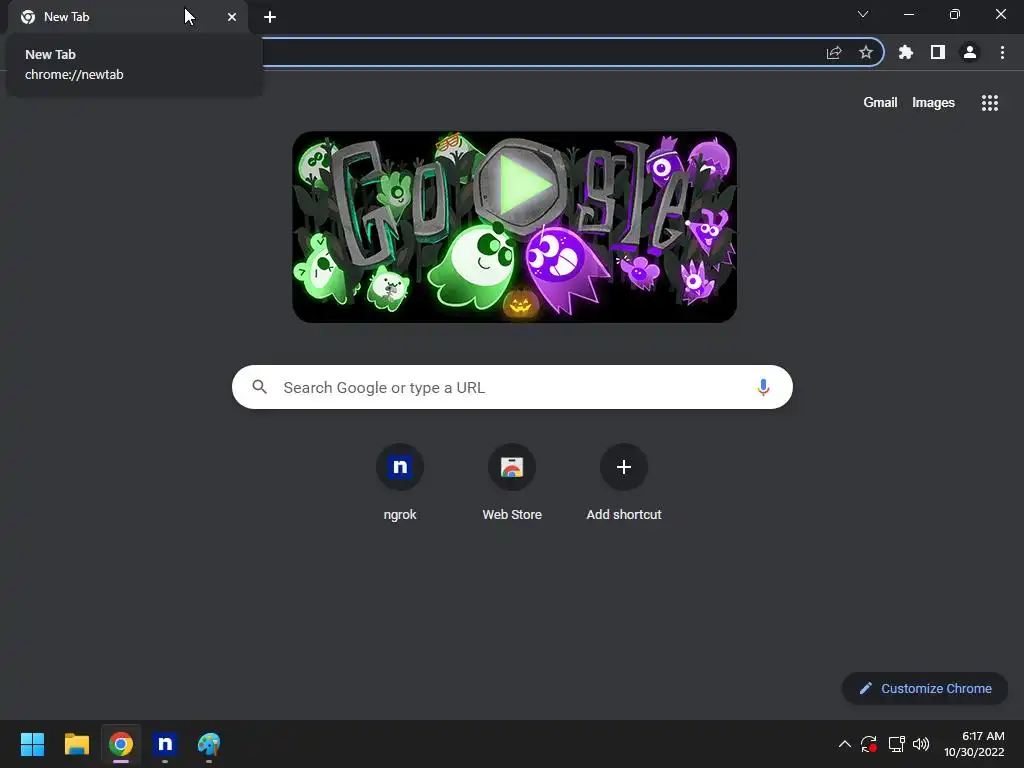Image resolution: width=1024 pixels, height=768 pixels.
Task: Share this page icon in address bar
Action: [834, 52]
